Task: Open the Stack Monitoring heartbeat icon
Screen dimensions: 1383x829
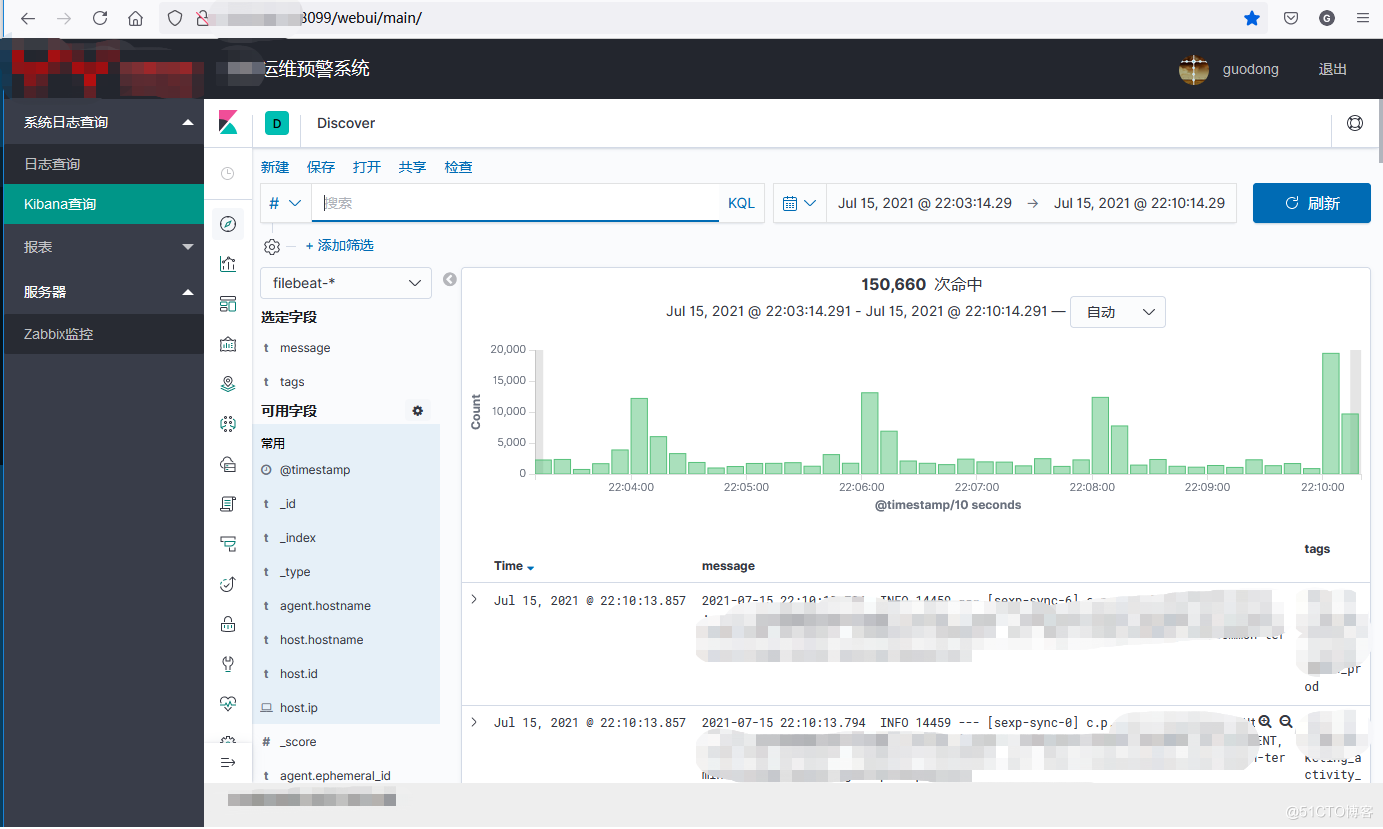Action: pyautogui.click(x=228, y=703)
